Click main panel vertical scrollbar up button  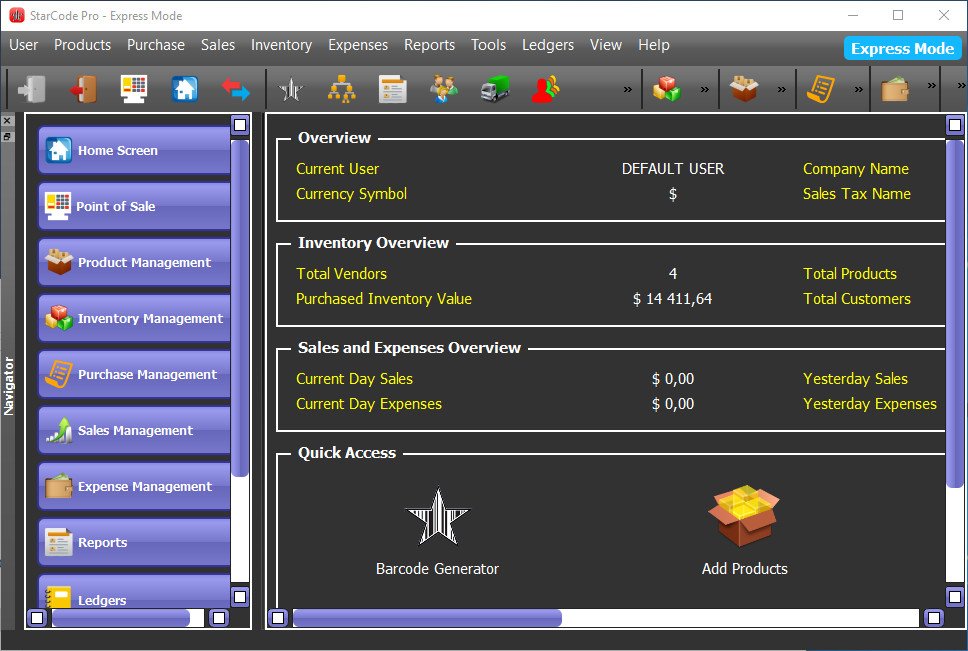(954, 125)
